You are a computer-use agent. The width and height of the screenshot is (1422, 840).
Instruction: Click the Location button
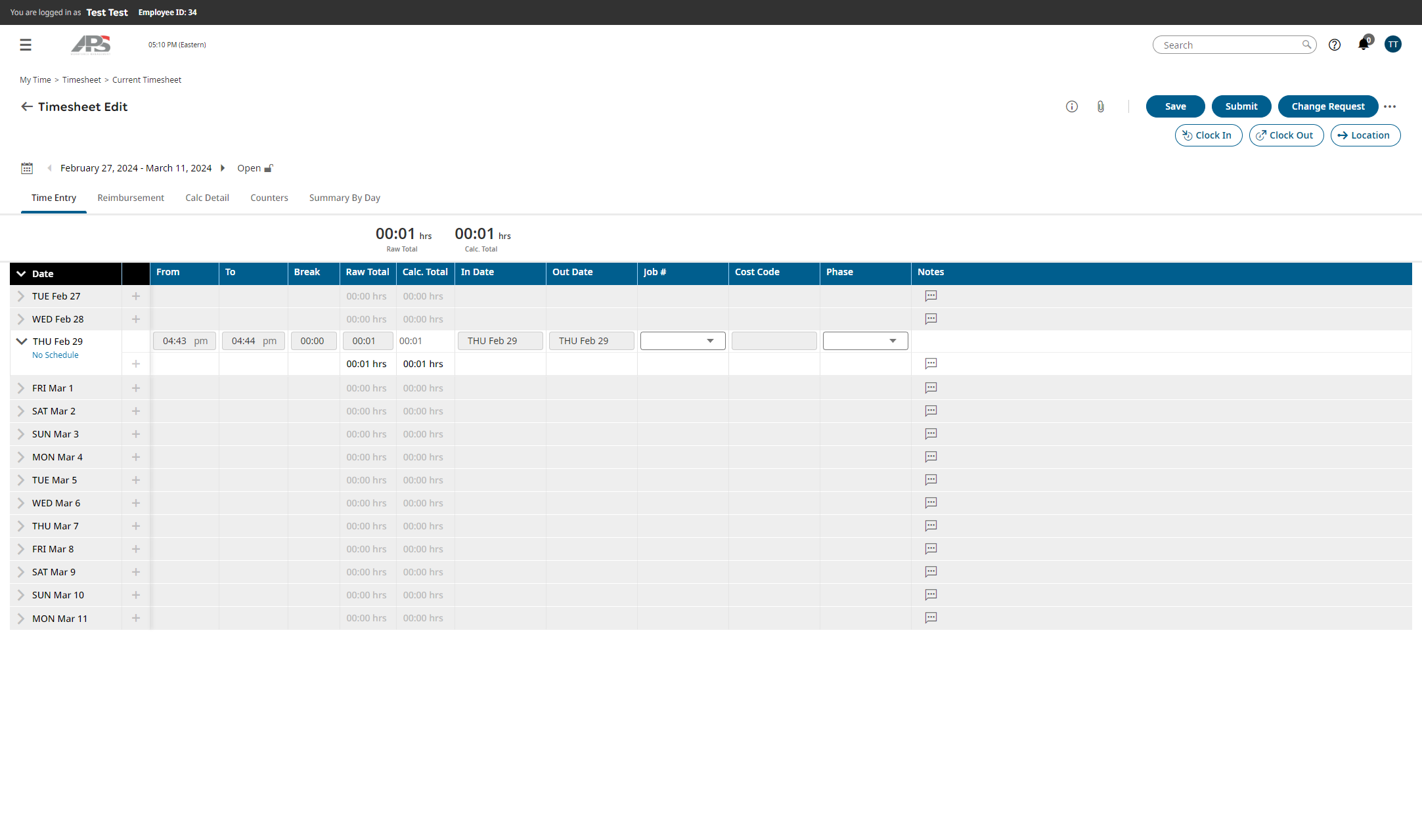[1365, 135]
